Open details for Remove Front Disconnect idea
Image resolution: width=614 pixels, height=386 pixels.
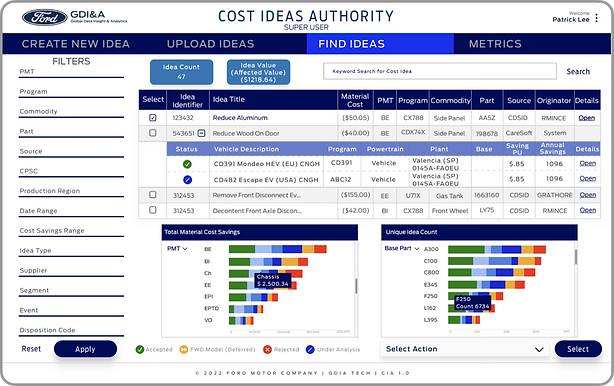(x=588, y=195)
